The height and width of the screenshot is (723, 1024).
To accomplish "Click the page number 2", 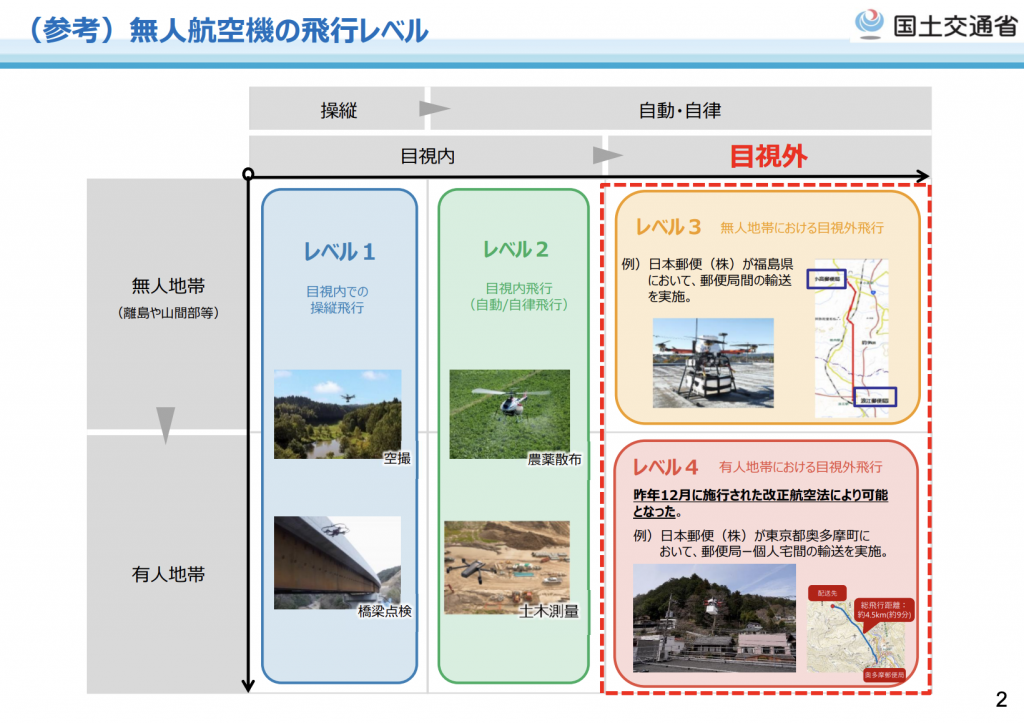I will pos(1001,699).
